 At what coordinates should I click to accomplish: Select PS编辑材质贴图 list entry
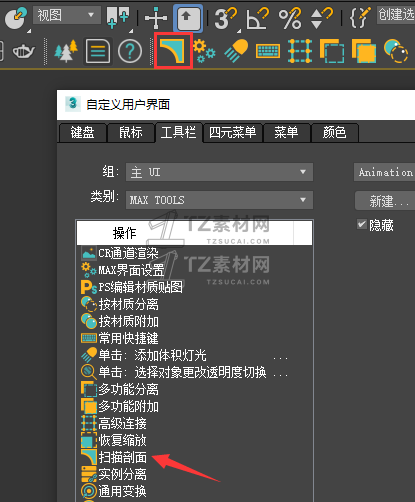point(140,287)
